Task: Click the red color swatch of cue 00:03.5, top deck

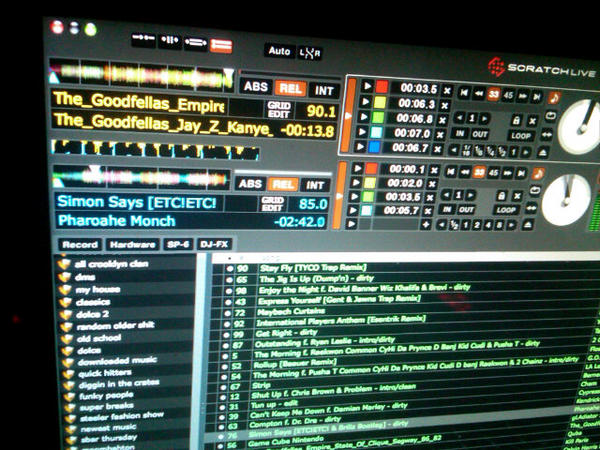Action: click(x=382, y=87)
